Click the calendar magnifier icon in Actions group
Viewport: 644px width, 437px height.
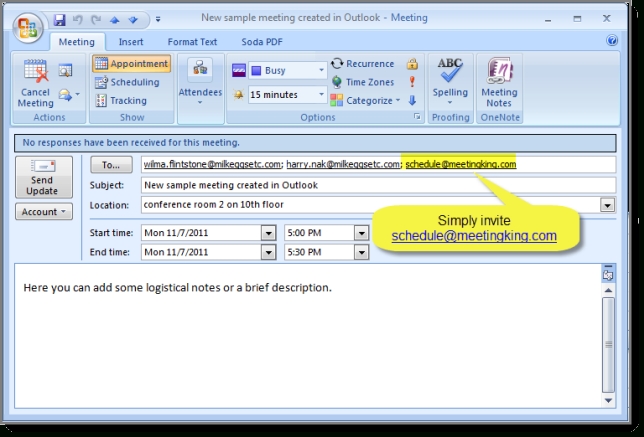tap(65, 70)
